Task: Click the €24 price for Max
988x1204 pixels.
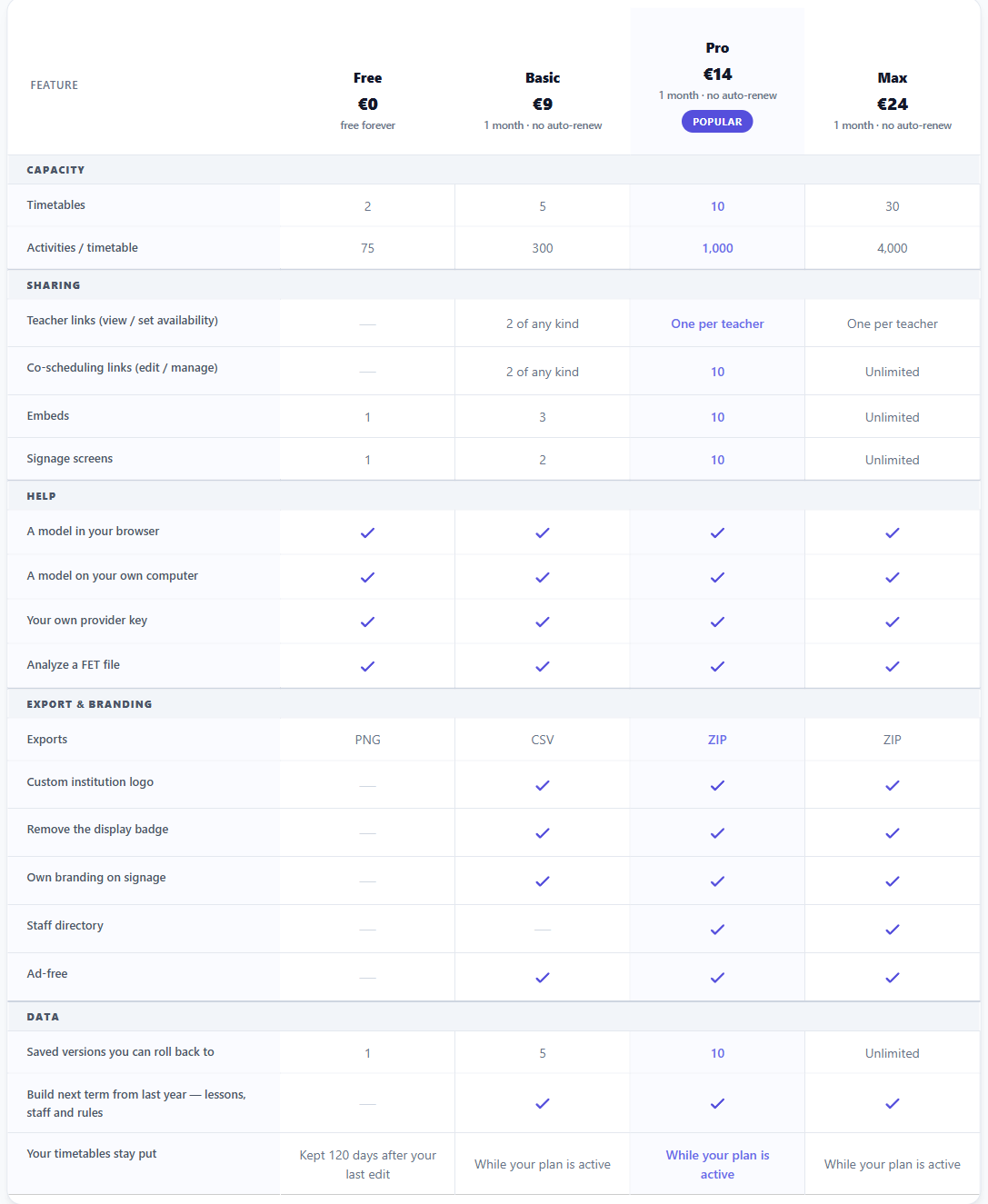Action: pos(893,104)
